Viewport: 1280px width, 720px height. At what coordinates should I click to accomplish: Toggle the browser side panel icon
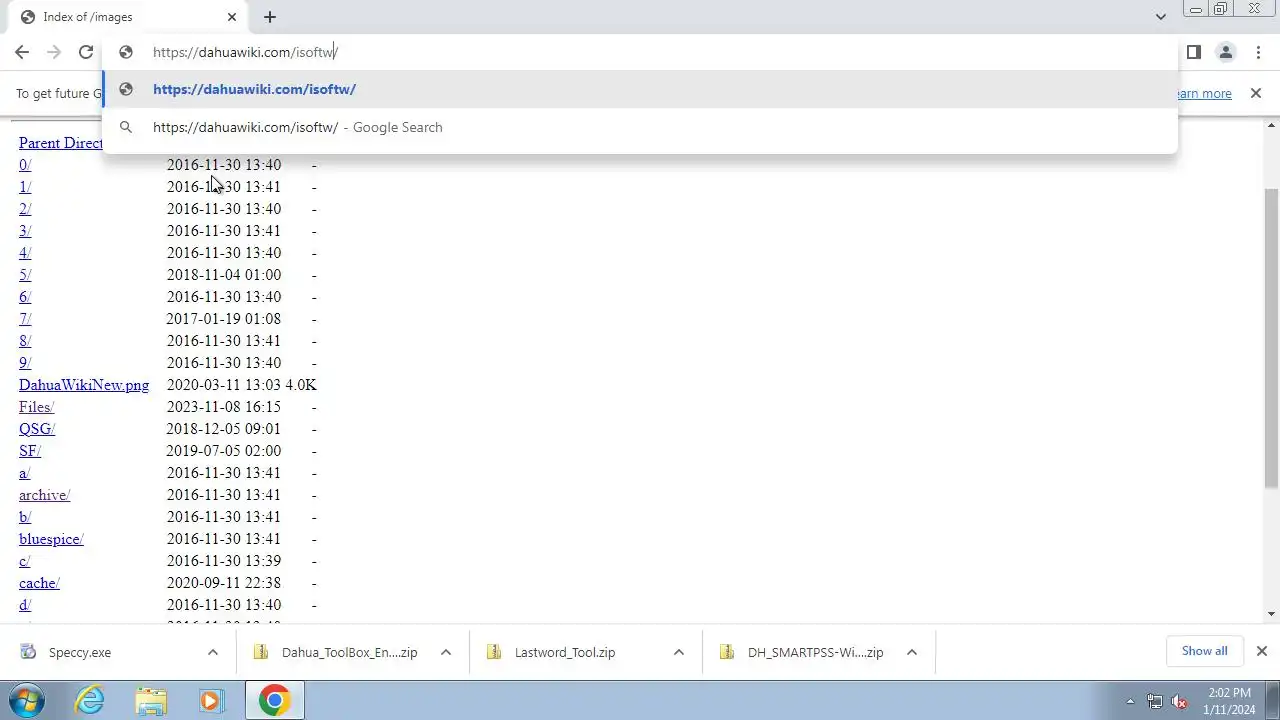pyautogui.click(x=1193, y=52)
